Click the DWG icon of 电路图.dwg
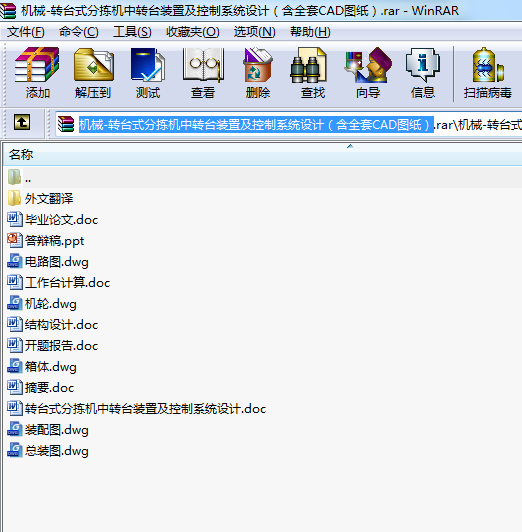Viewport: 522px width, 532px height. [15, 261]
